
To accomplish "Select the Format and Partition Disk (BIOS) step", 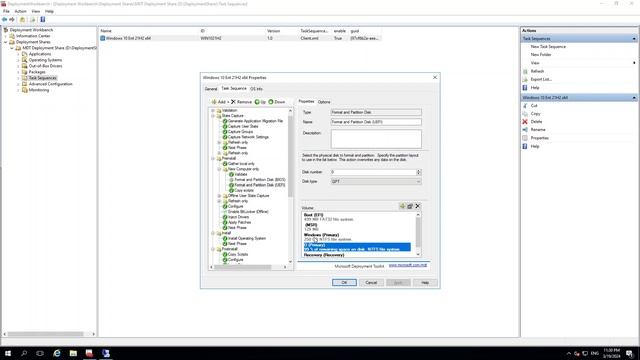I will pos(260,180).
